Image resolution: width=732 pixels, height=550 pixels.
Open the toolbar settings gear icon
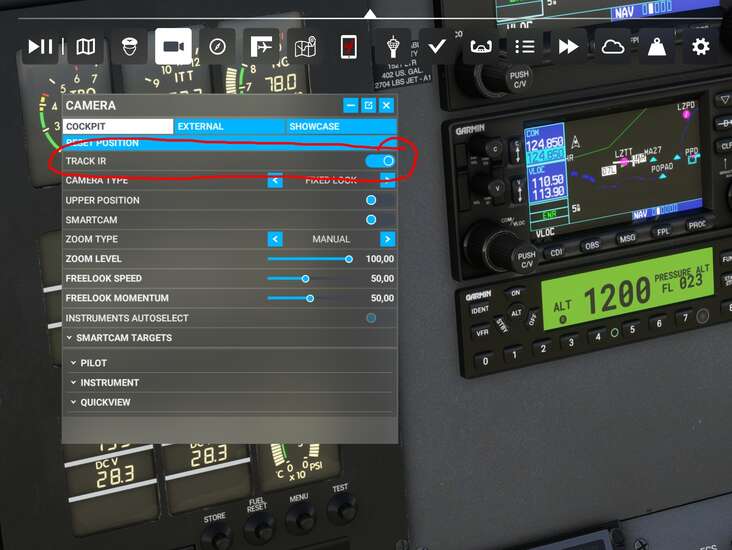[x=701, y=47]
